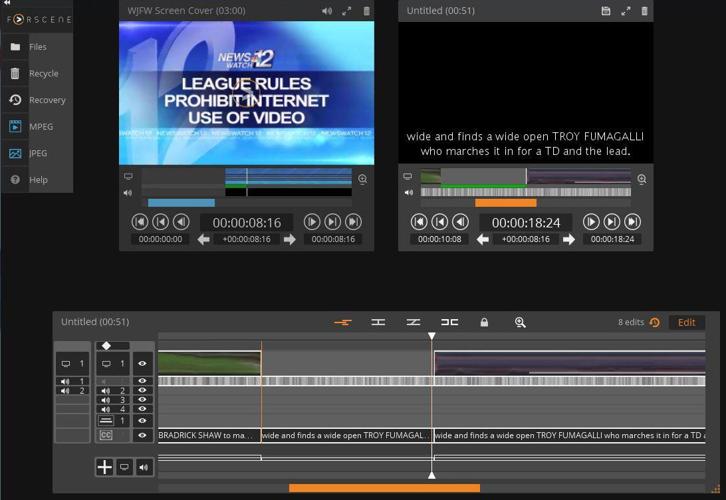Screen dimensions: 726x500
Task: Save the Untitled sequence using disk icon
Action: click(x=606, y=11)
